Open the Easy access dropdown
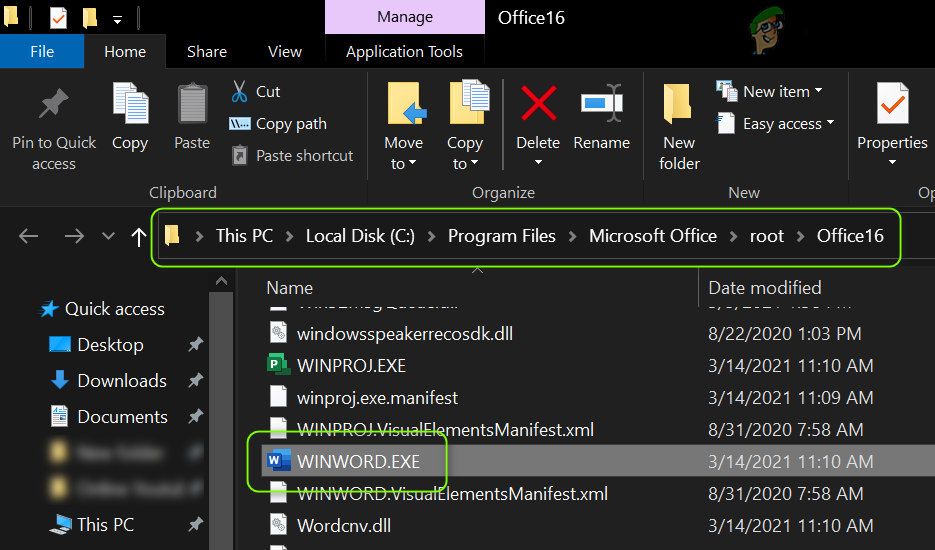This screenshot has height=550, width=935. click(x=769, y=123)
